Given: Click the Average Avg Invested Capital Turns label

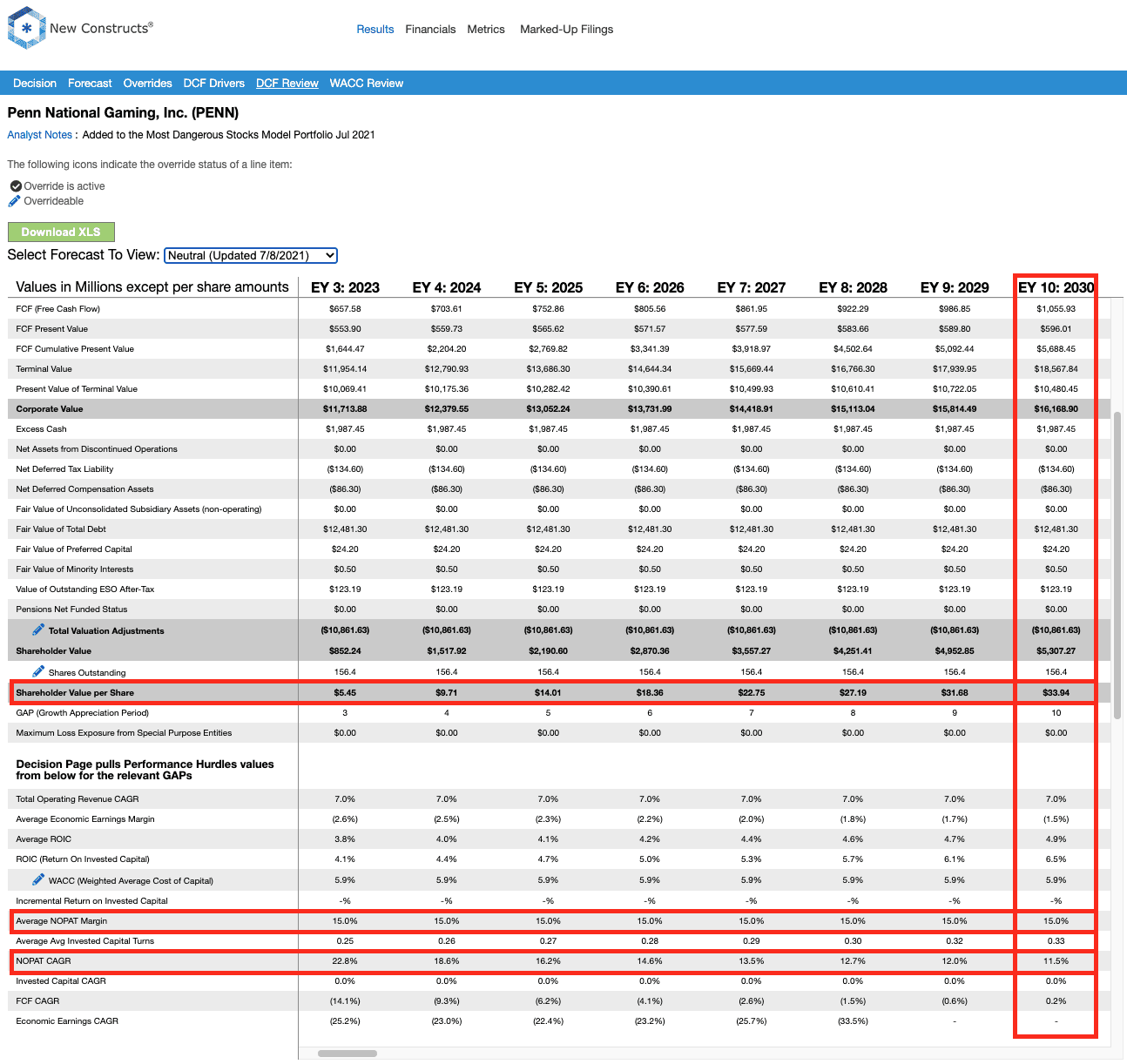Looking at the screenshot, I should [85, 941].
